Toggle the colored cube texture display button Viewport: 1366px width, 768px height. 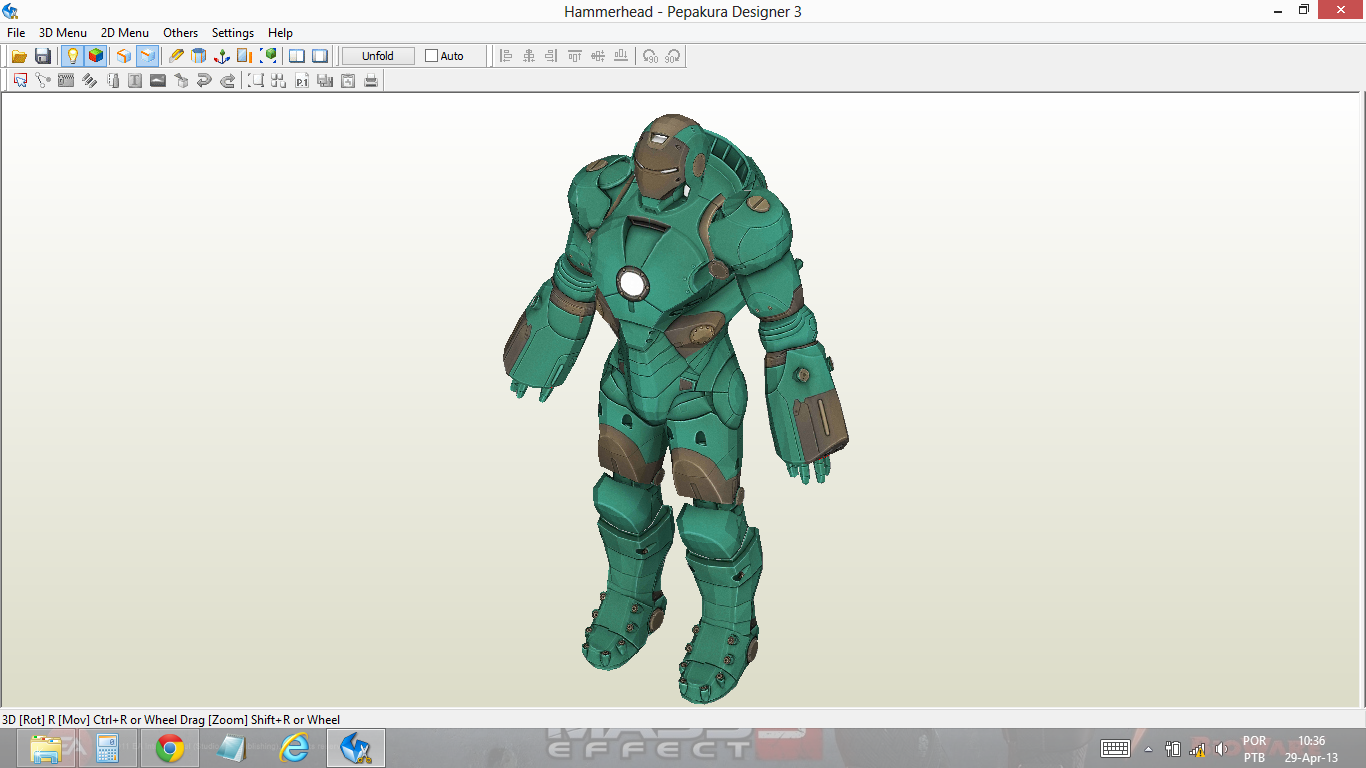click(x=95, y=56)
